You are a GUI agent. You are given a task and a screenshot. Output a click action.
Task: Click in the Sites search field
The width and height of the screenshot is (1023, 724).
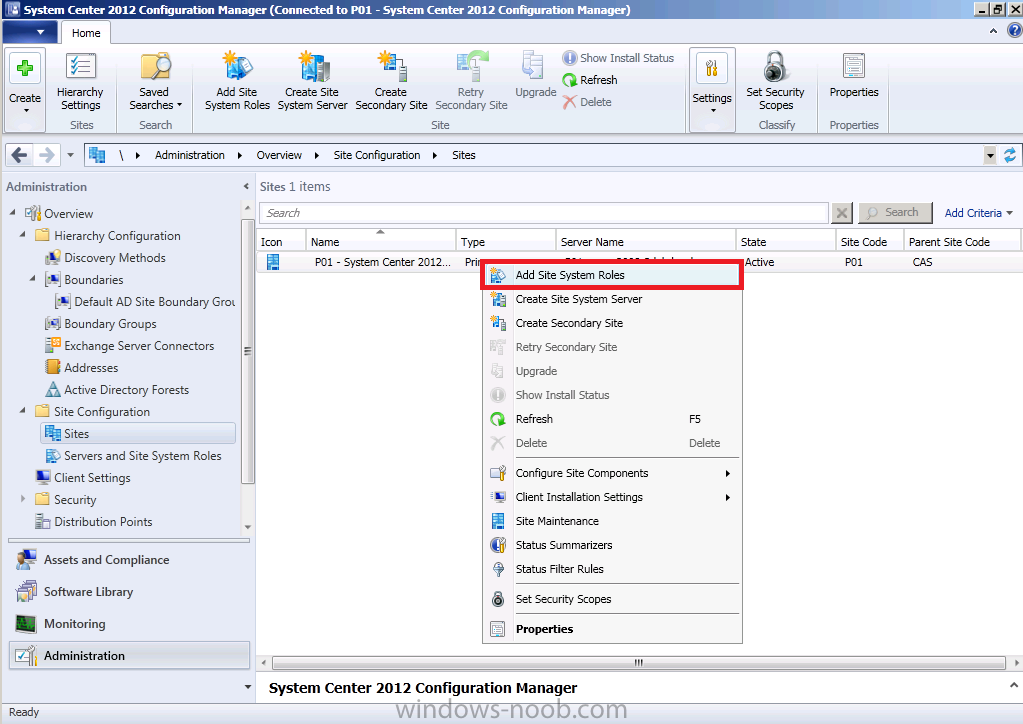pos(543,213)
